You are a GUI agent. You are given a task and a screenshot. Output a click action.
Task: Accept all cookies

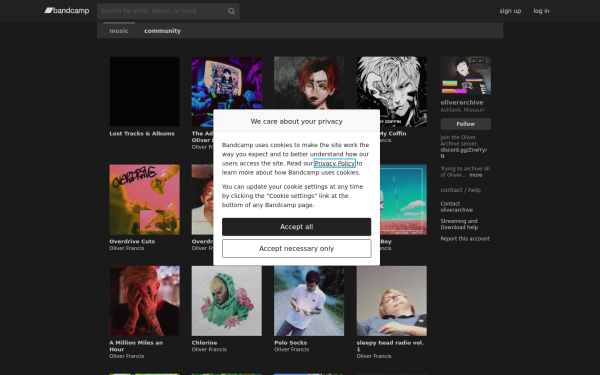(x=297, y=227)
